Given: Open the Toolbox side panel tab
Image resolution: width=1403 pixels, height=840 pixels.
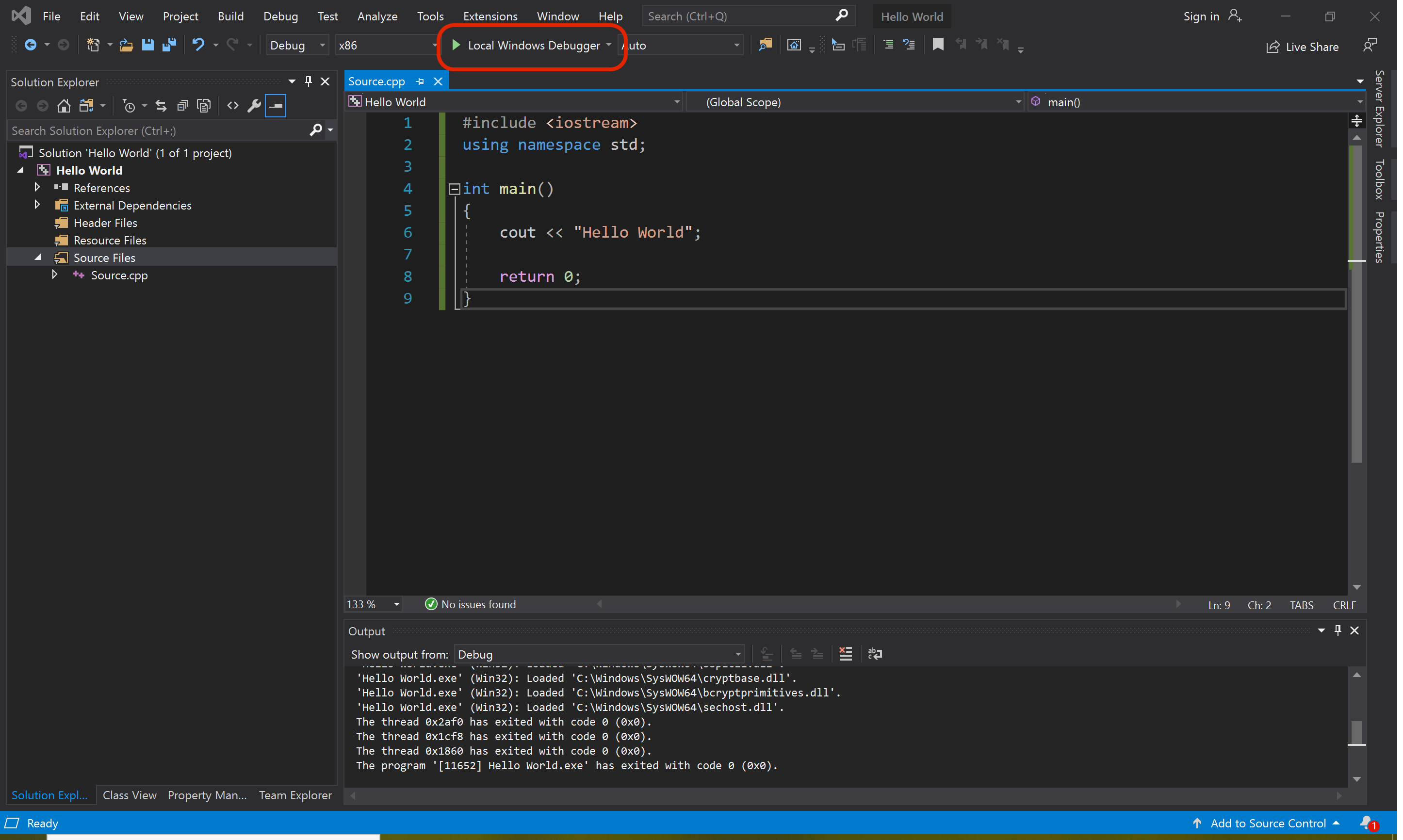Looking at the screenshot, I should pos(1379,179).
